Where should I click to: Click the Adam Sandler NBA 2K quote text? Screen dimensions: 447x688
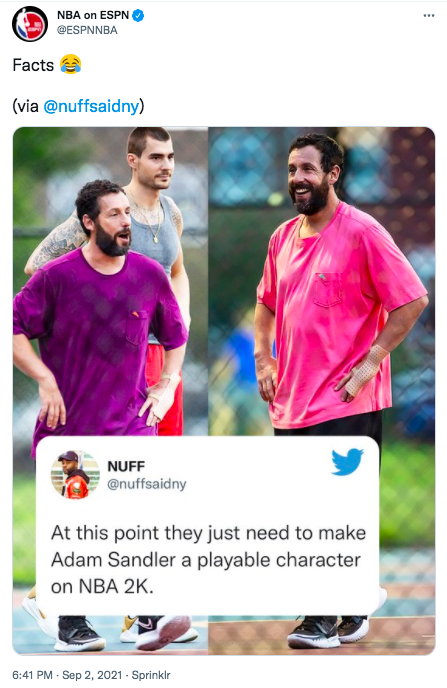click(208, 559)
